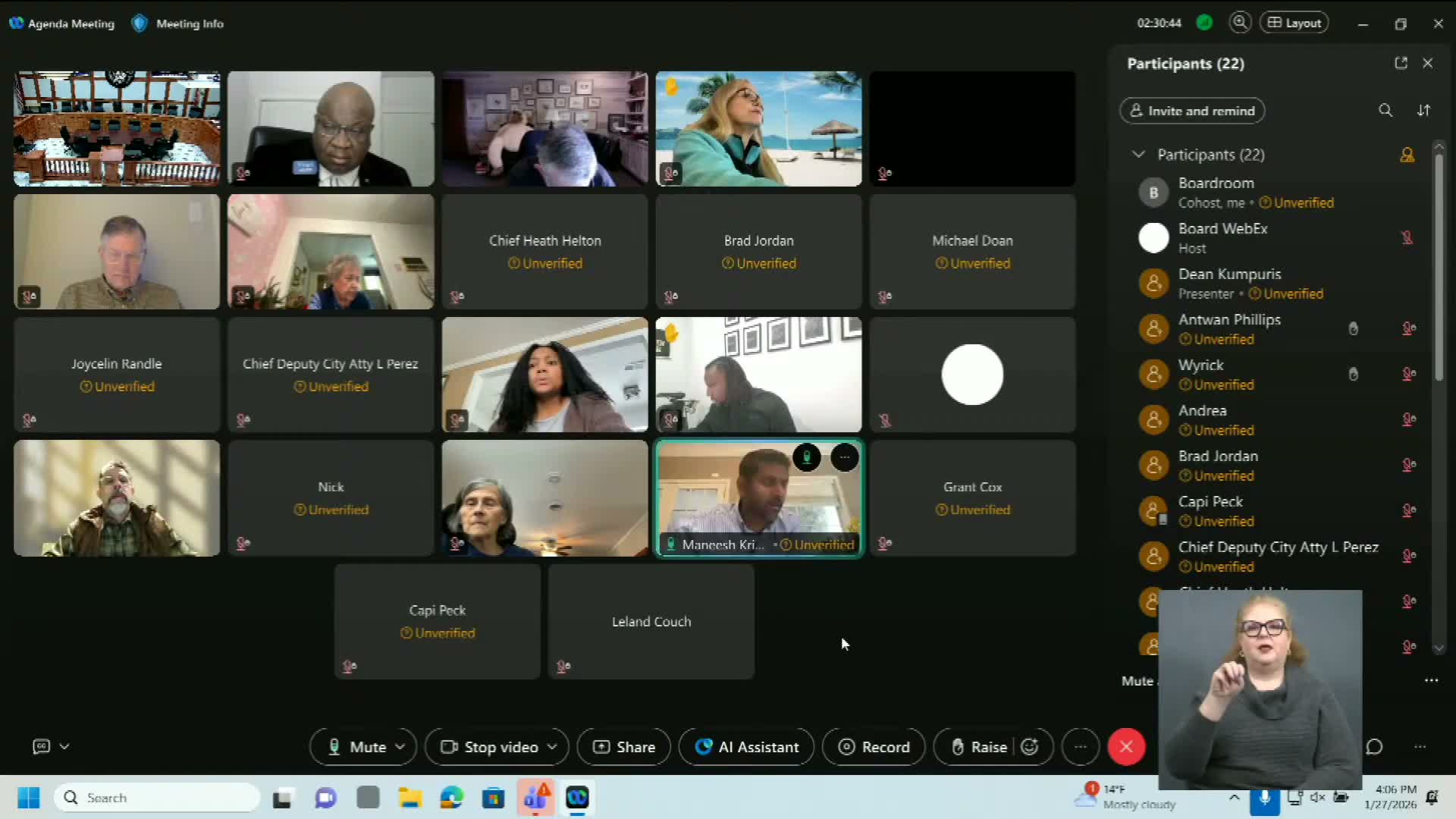Open the chat bubble icon
Viewport: 1456px width, 819px height.
[x=1374, y=747]
